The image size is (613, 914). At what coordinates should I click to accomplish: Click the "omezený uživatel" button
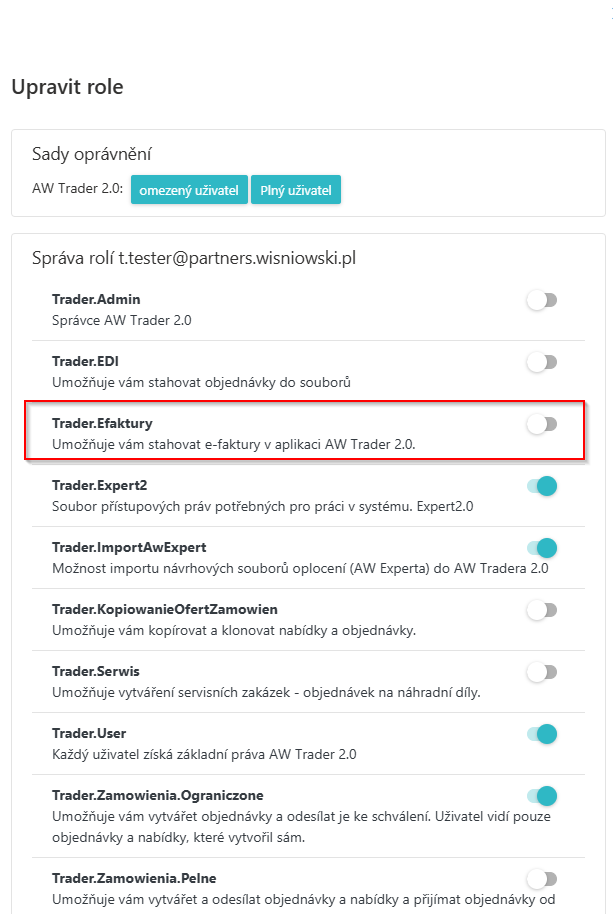[x=189, y=189]
